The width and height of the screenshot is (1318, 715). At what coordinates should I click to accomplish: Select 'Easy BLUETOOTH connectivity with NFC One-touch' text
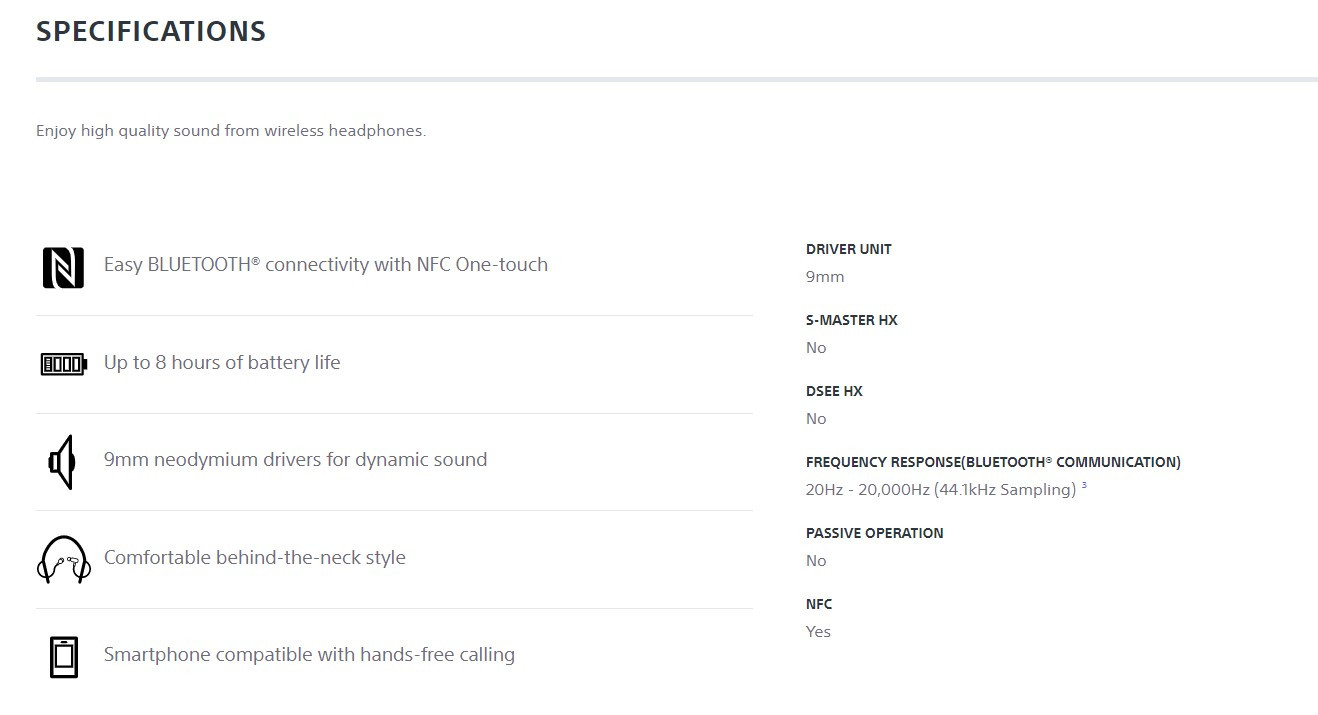coord(326,265)
